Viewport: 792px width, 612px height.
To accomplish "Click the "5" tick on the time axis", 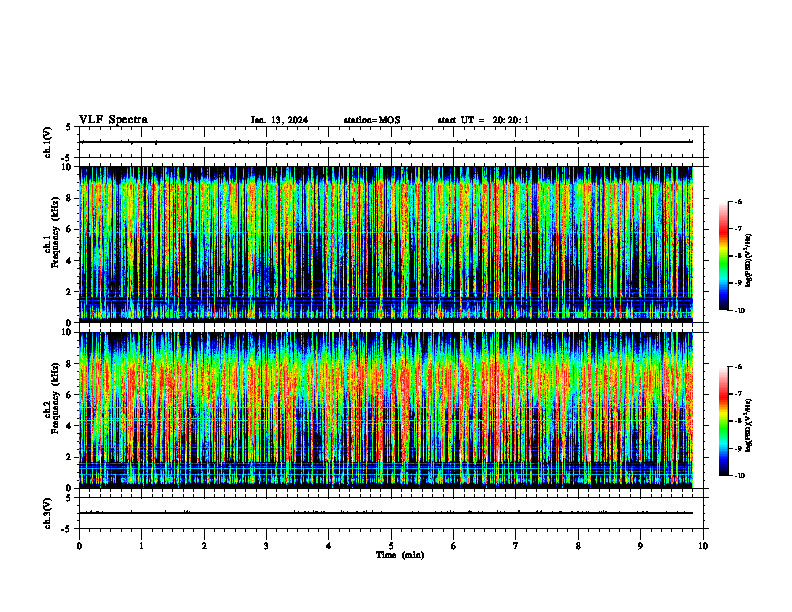I will click(391, 546).
